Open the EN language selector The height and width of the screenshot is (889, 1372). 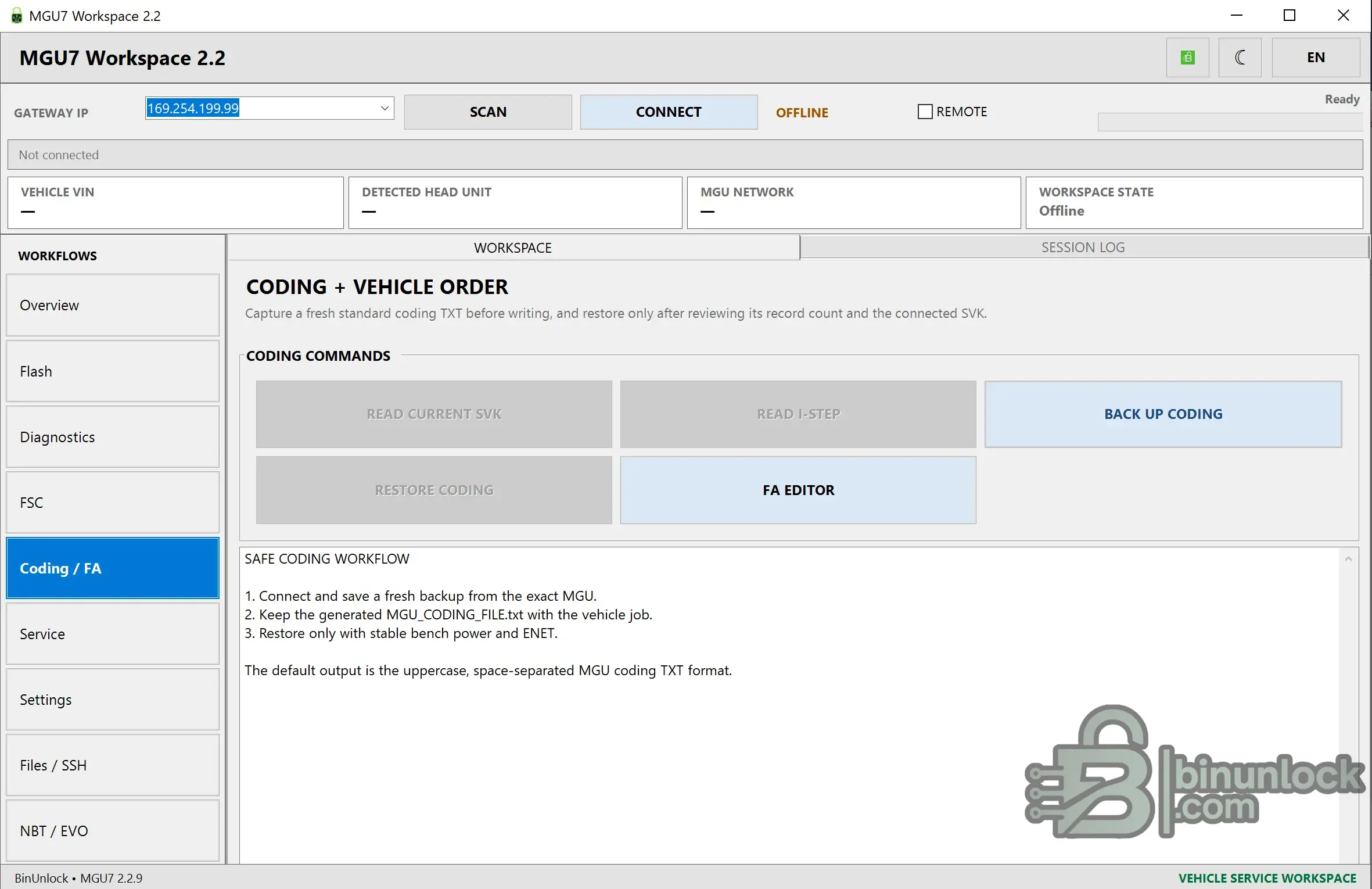tap(1316, 58)
